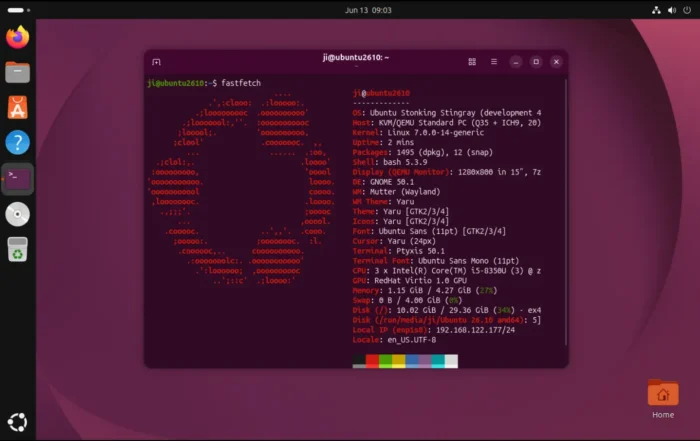The width and height of the screenshot is (700, 441).
Task: Close the terminal window
Action: coord(556,62)
